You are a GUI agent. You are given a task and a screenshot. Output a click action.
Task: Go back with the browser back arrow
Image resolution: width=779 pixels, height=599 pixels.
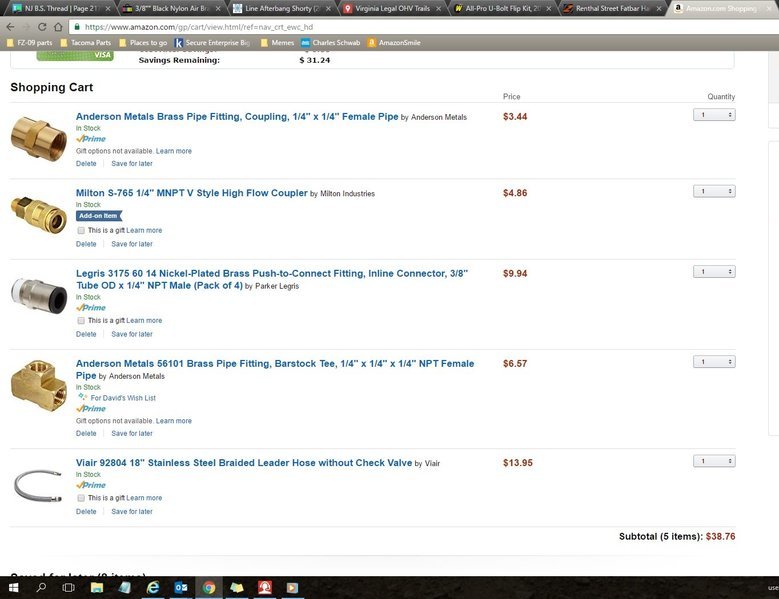click(10, 27)
